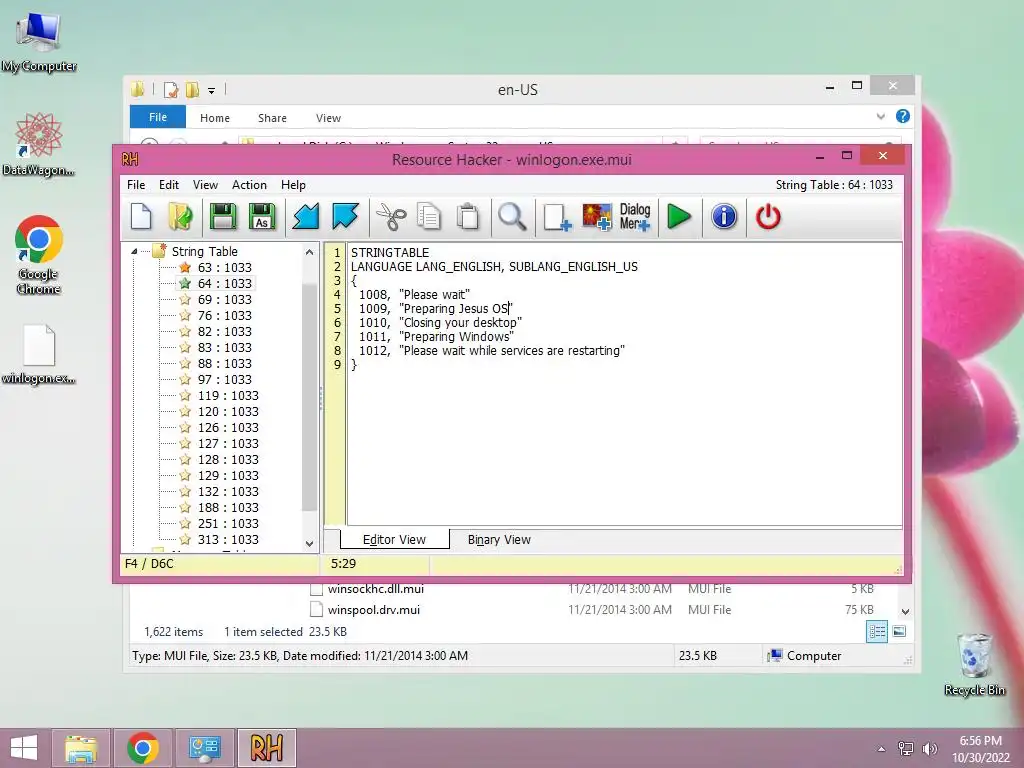
Task: Select winsockhc.dll.mui file in Explorer
Action: (376, 589)
